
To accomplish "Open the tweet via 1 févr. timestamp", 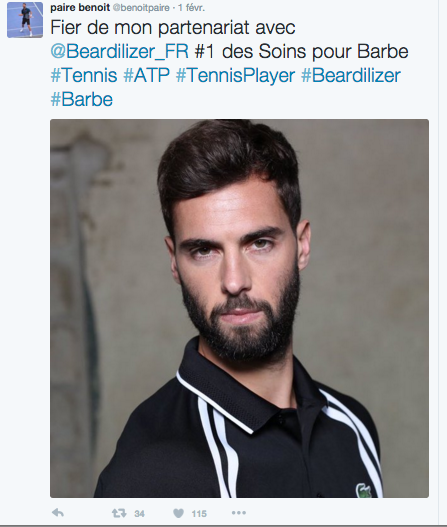I will [191, 8].
